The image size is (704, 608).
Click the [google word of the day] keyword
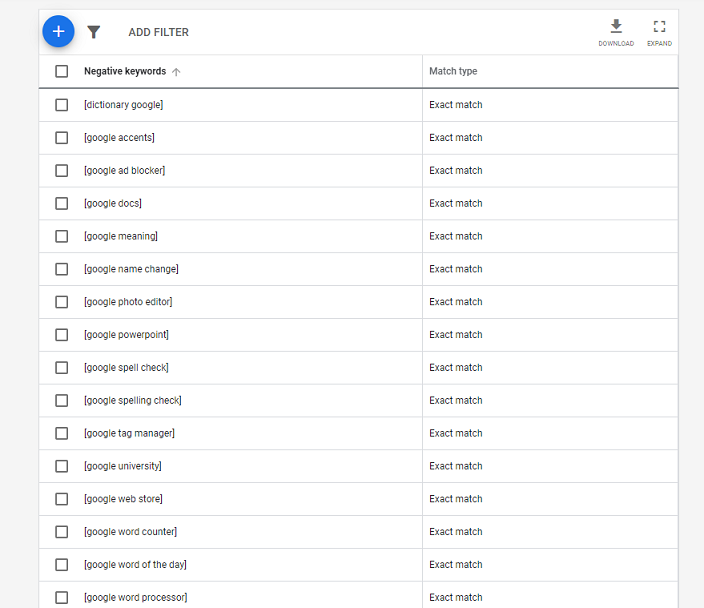click(135, 564)
